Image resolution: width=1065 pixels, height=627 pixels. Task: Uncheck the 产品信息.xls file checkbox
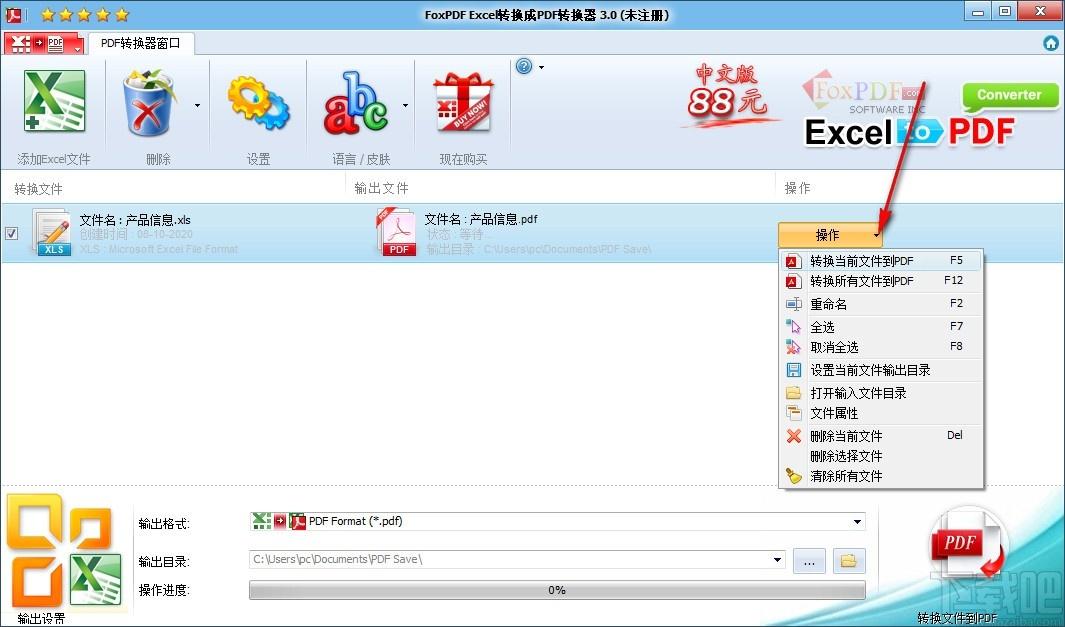click(x=11, y=234)
